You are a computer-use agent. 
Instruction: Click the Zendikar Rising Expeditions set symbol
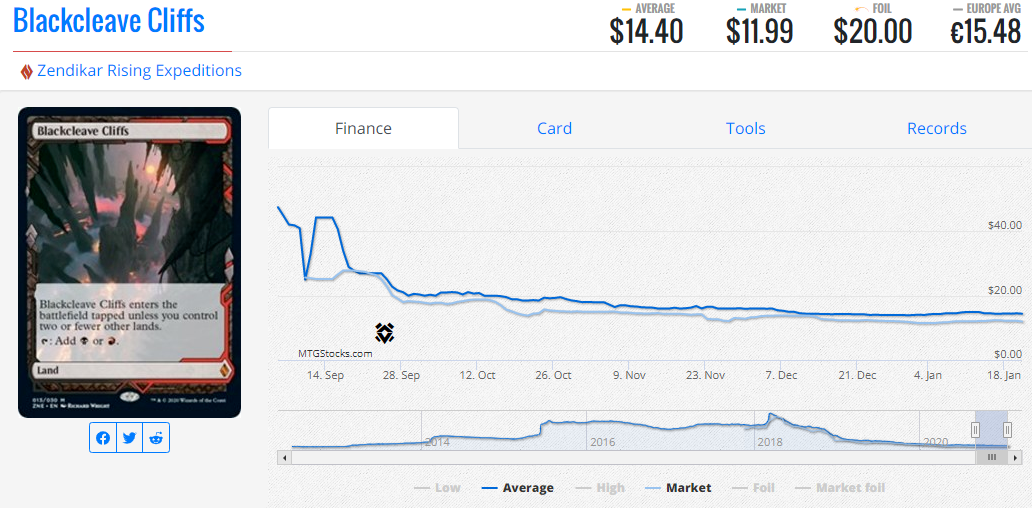[x=27, y=71]
